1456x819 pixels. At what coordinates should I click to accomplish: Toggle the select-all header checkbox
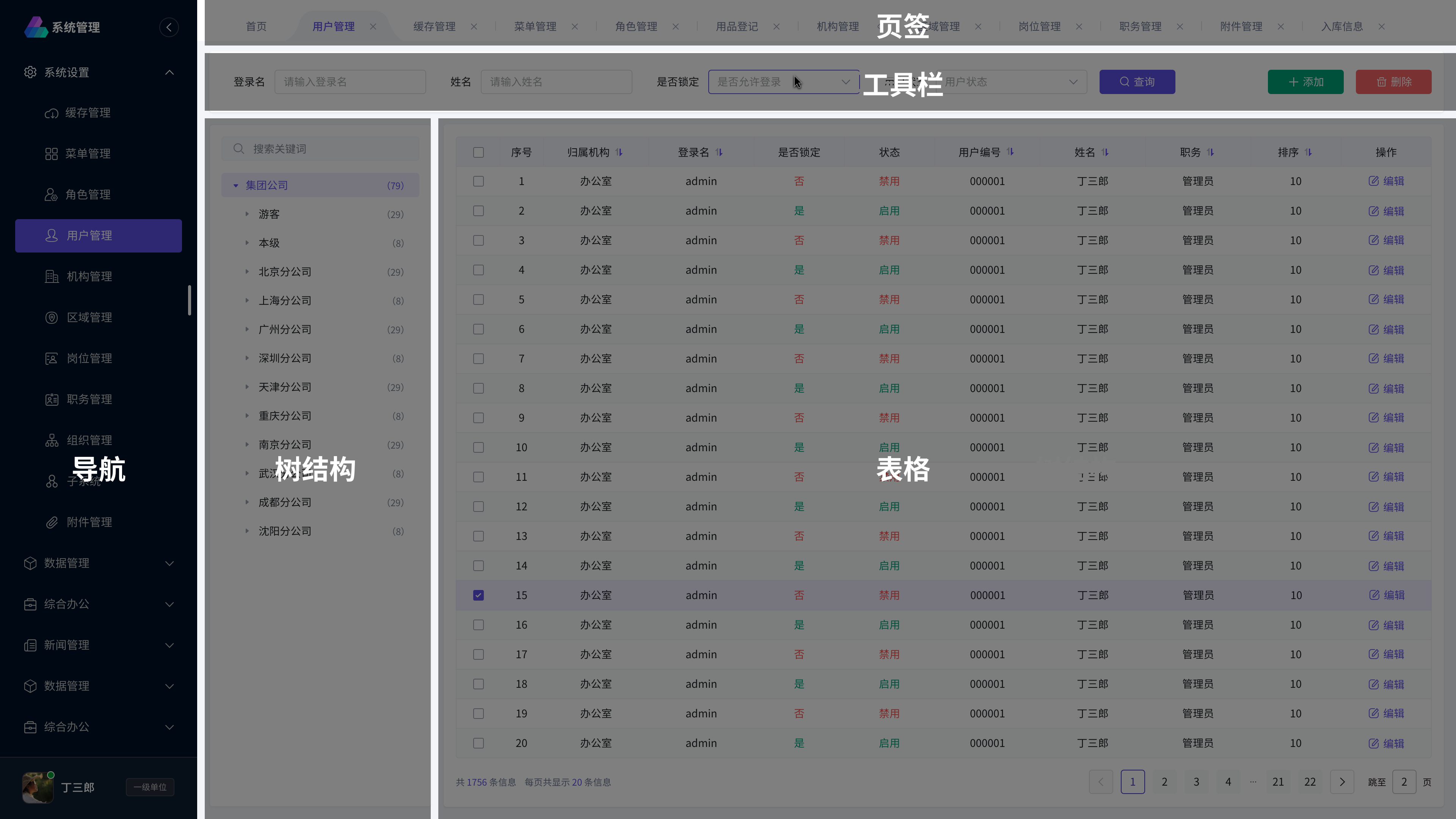pos(478,152)
